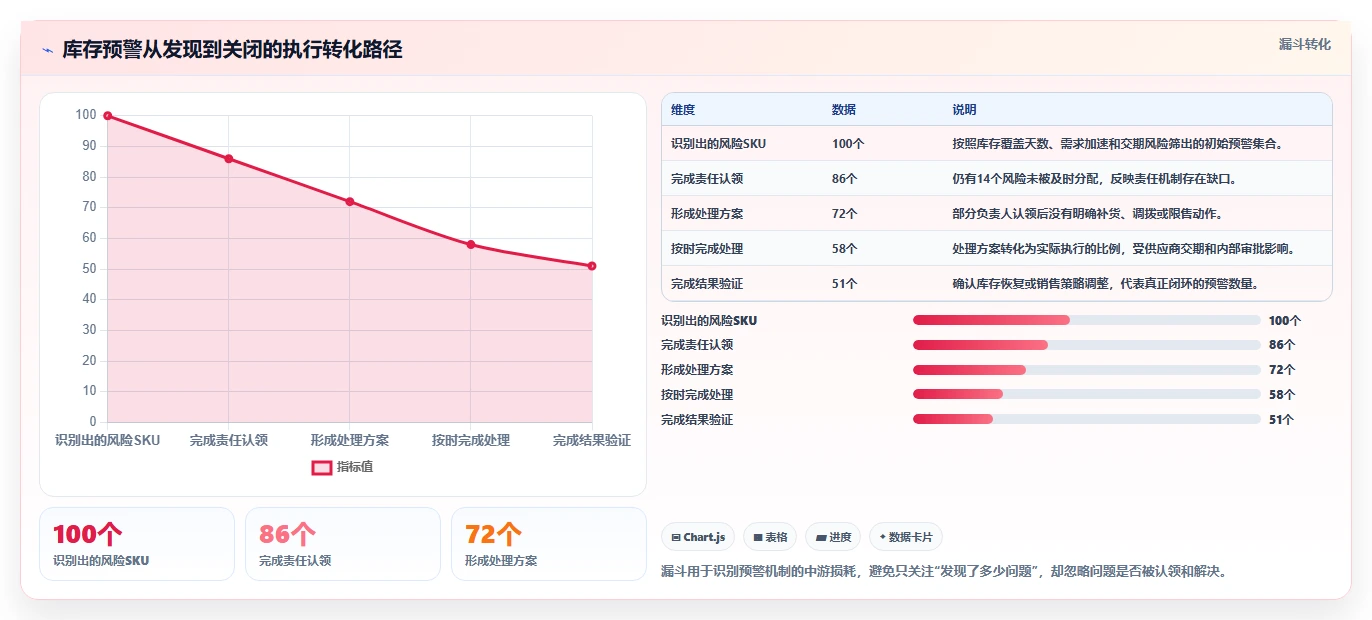Click the chart point at 完成结果验证

(x=592, y=266)
